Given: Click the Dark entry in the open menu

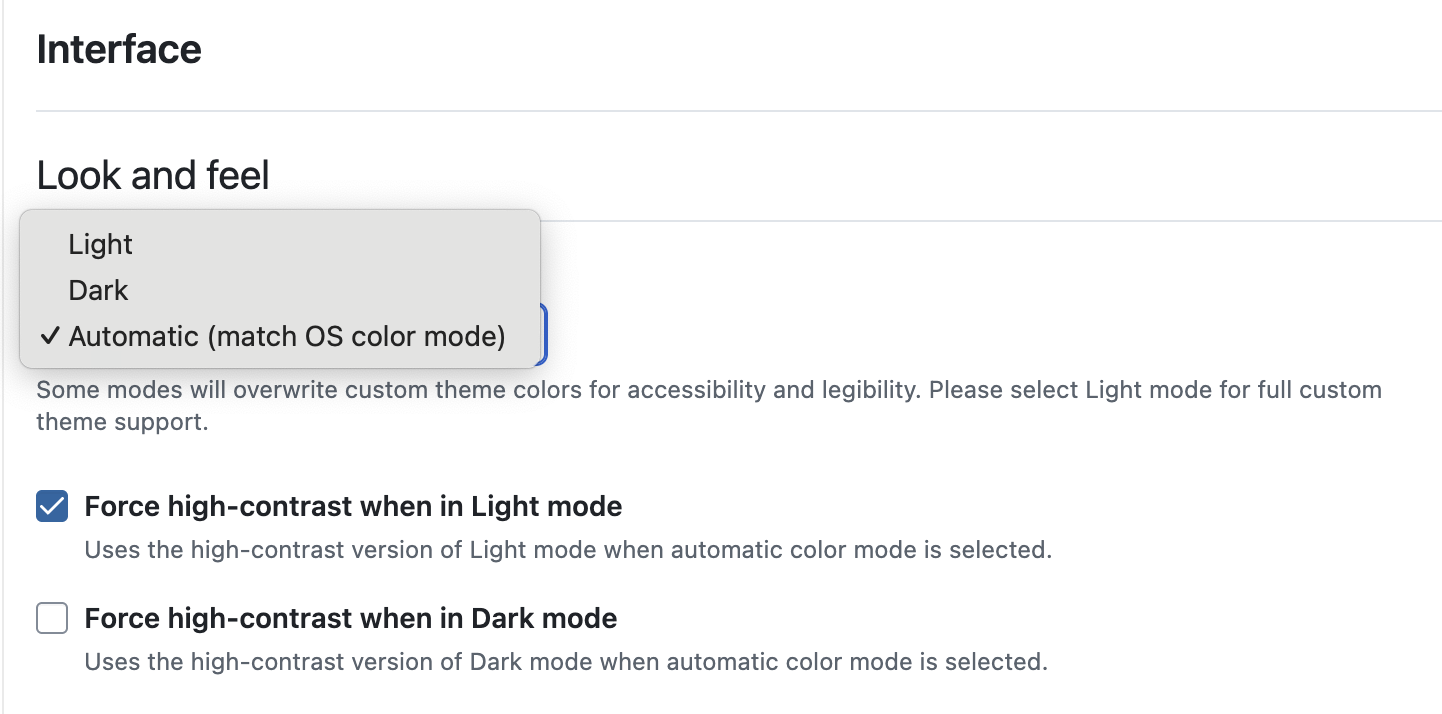Looking at the screenshot, I should (97, 290).
